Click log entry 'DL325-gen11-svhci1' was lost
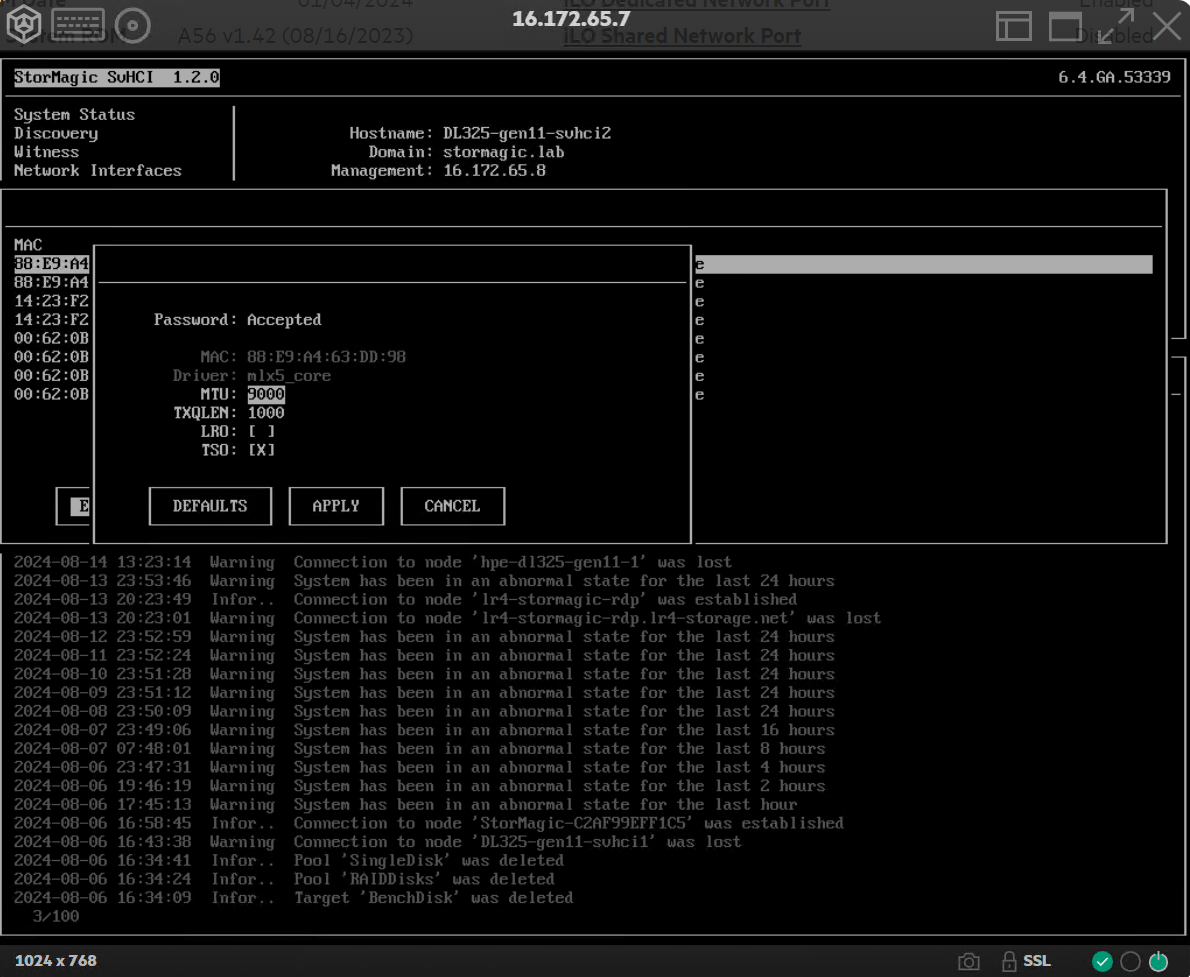Image resolution: width=1190 pixels, height=977 pixels. [377, 842]
